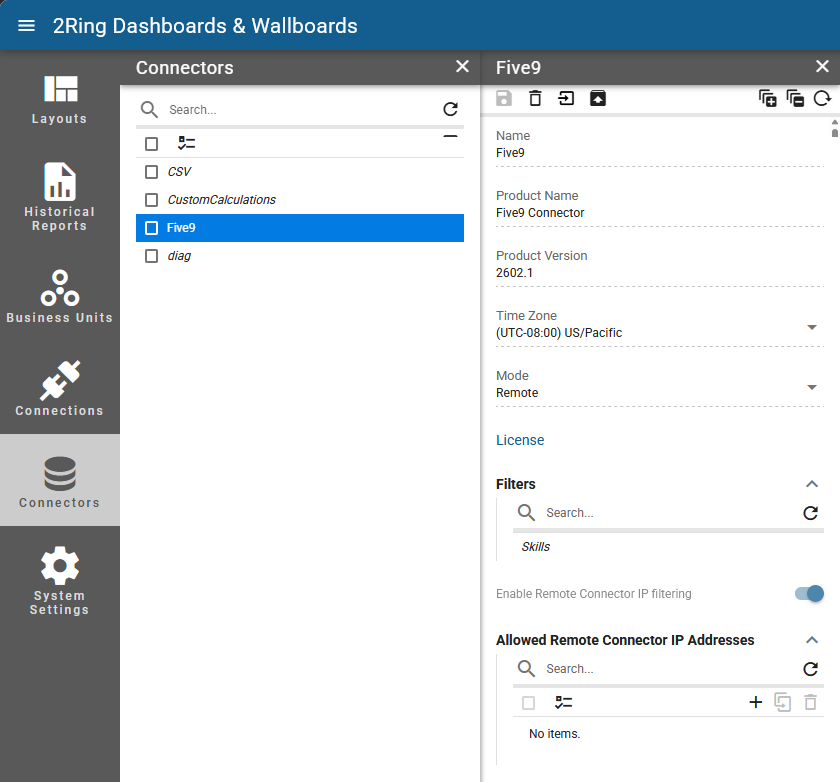The width and height of the screenshot is (840, 782).
Task: Select the diag connector row
Action: [300, 256]
